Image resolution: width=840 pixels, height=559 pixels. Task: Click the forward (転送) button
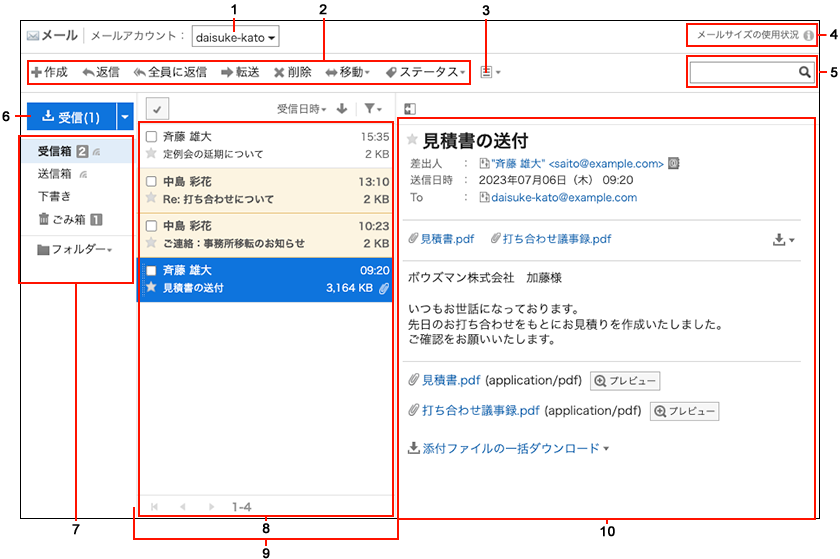[240, 72]
